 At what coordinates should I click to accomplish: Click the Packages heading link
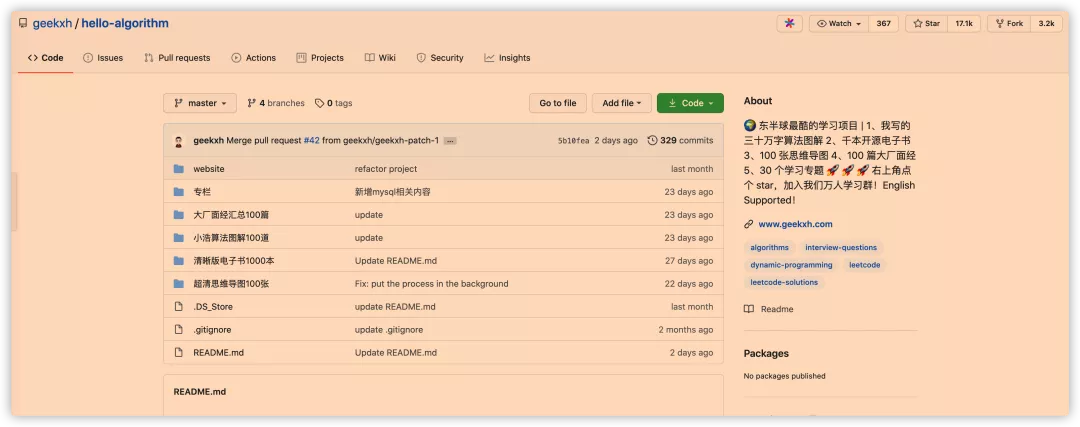(766, 353)
